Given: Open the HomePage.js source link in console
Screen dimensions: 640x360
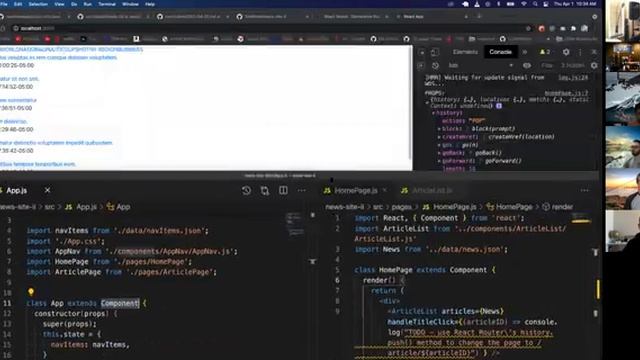Looking at the screenshot, I should [567, 93].
